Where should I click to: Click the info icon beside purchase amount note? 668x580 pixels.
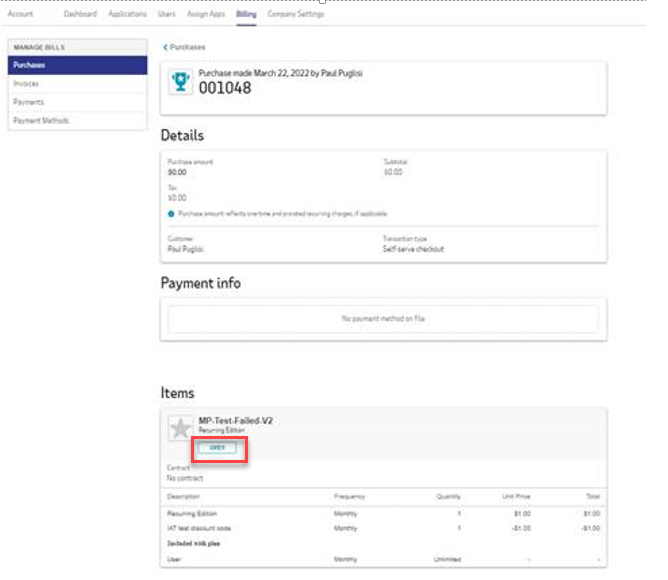(171, 213)
